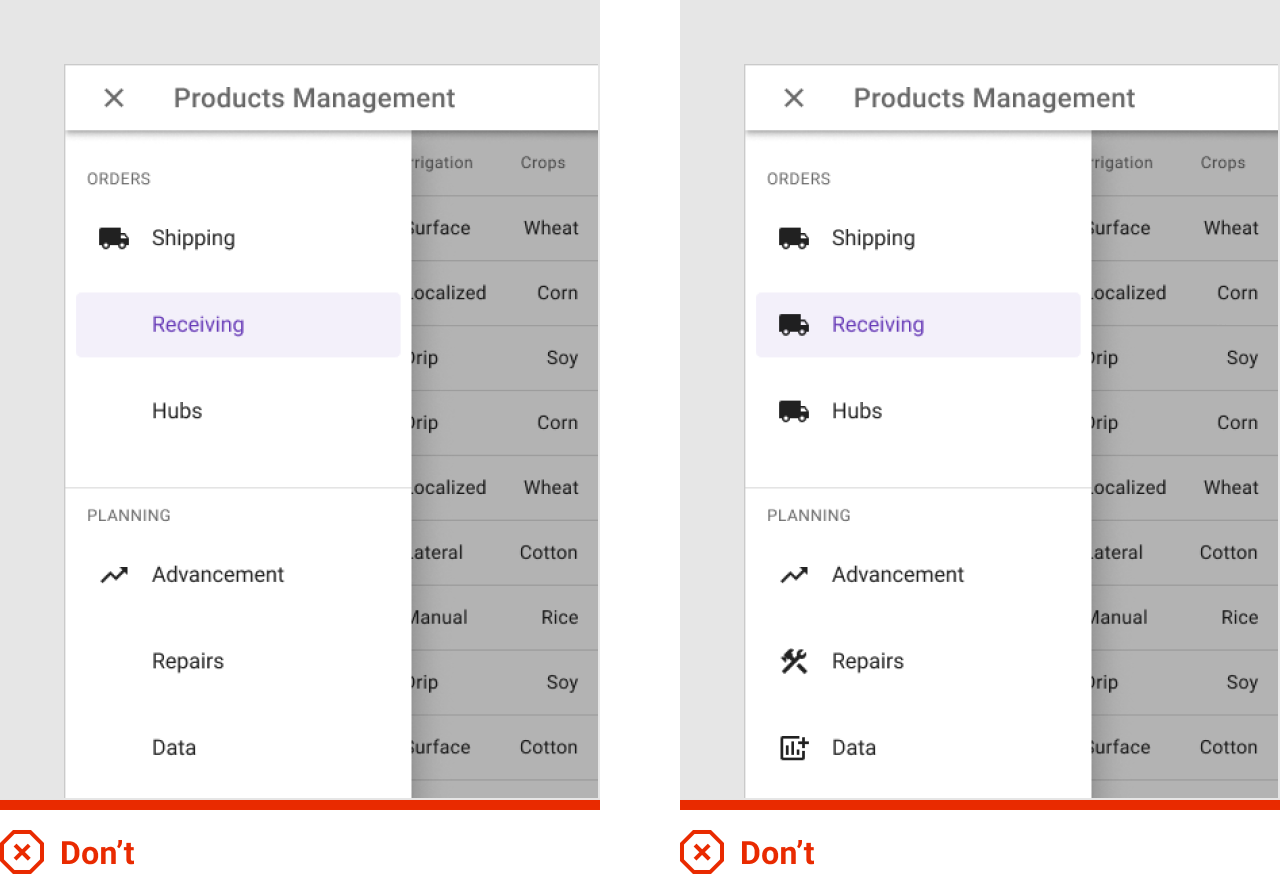Click the Shipping truck icon in left drawer
The height and width of the screenshot is (890, 1280).
point(114,238)
